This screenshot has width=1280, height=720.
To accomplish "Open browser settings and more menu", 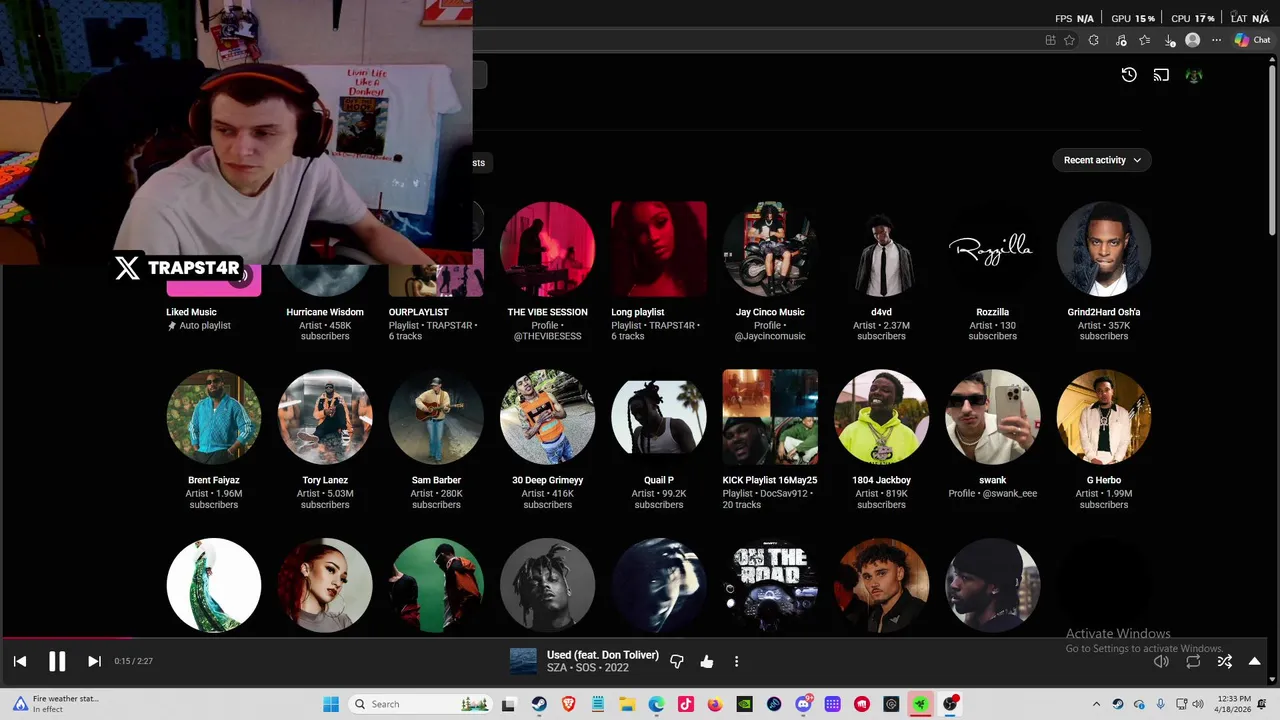I will [x=1216, y=40].
